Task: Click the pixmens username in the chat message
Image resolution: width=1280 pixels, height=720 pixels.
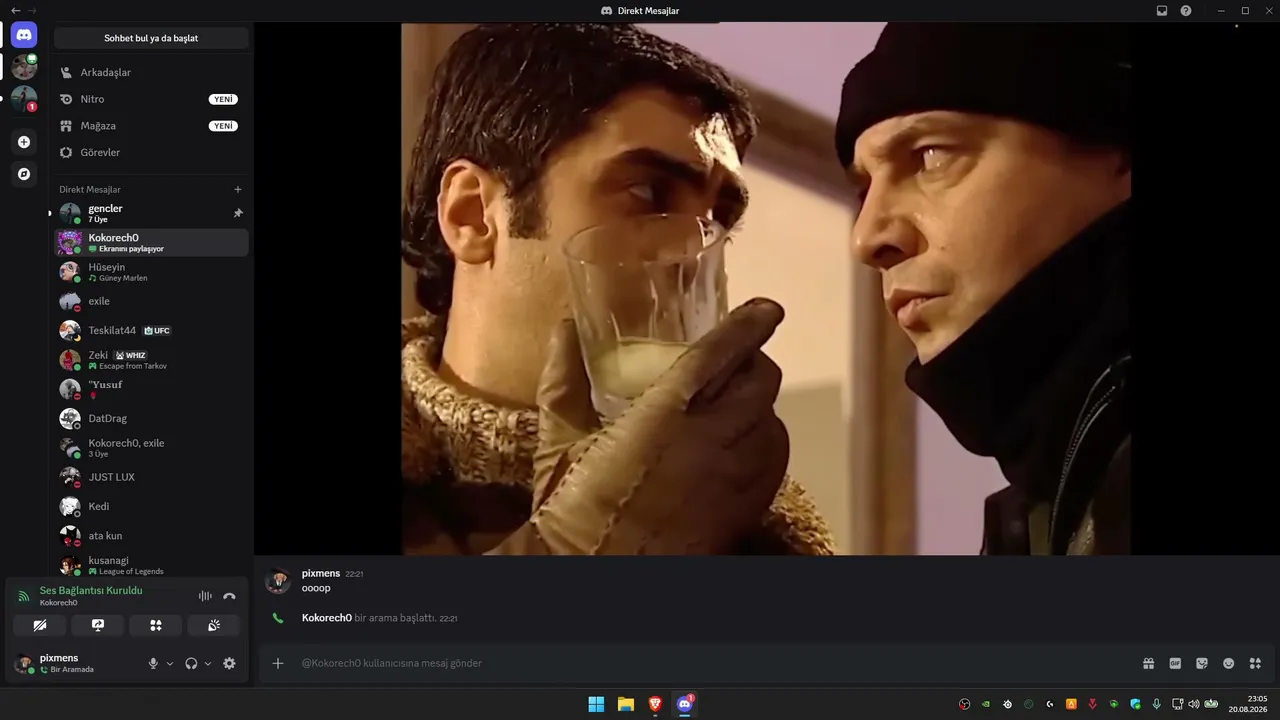Action: tap(321, 574)
